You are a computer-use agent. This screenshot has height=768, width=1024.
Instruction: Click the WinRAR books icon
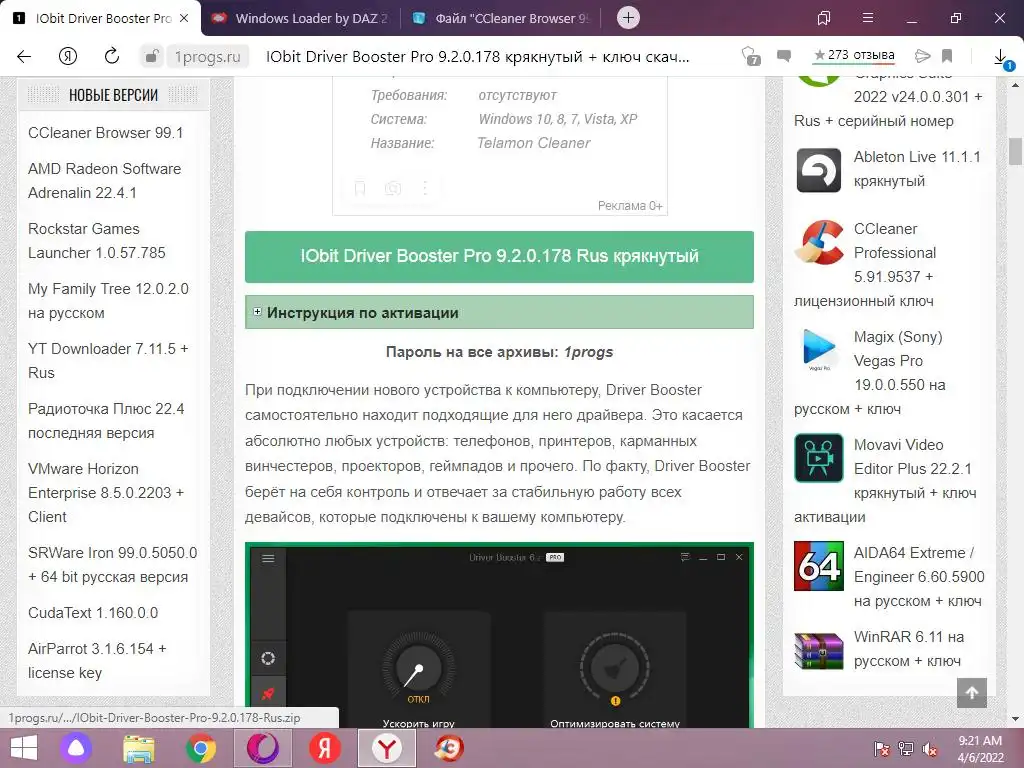pyautogui.click(x=819, y=650)
